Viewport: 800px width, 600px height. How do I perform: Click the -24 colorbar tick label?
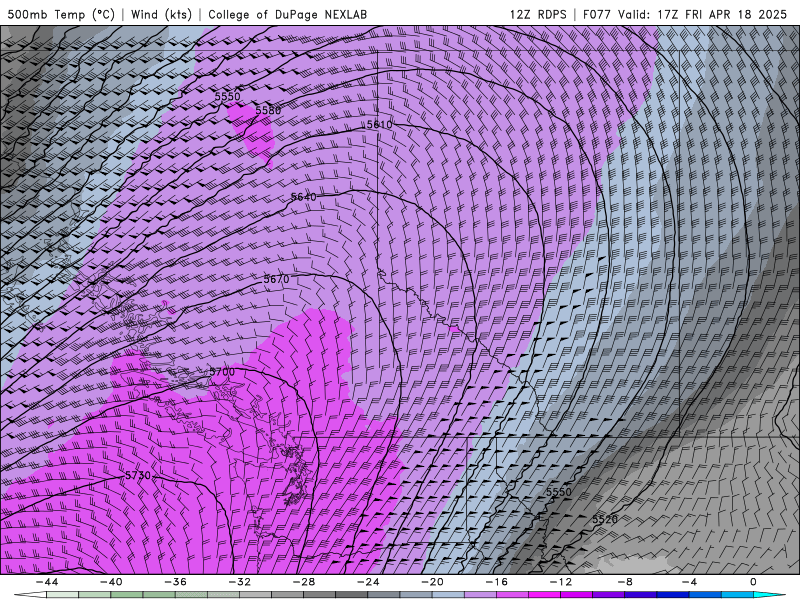pyautogui.click(x=368, y=582)
